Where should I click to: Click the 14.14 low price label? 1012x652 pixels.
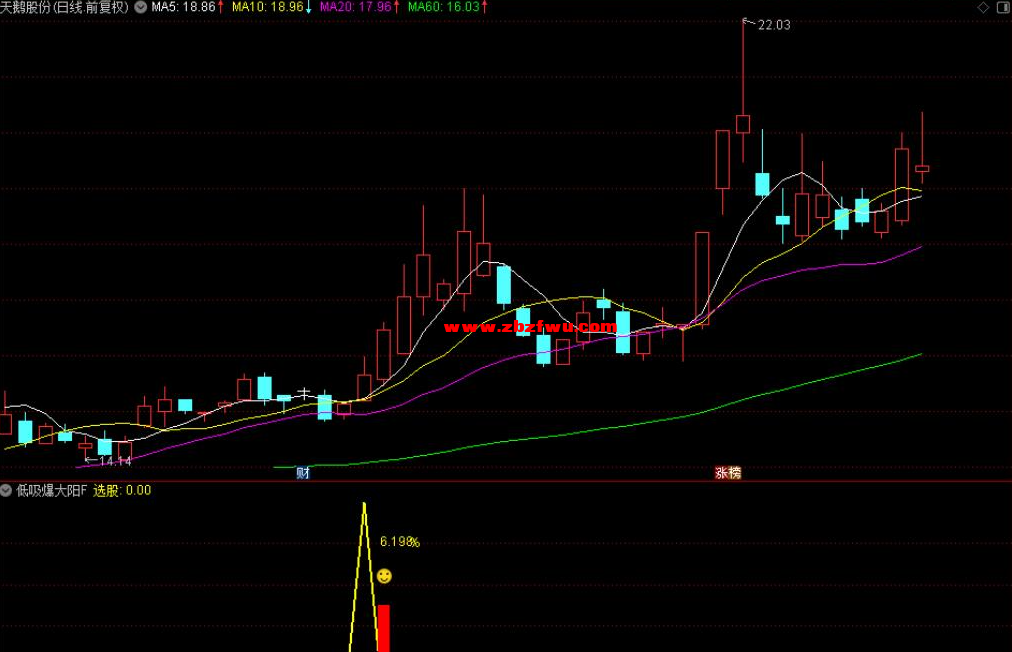116,461
